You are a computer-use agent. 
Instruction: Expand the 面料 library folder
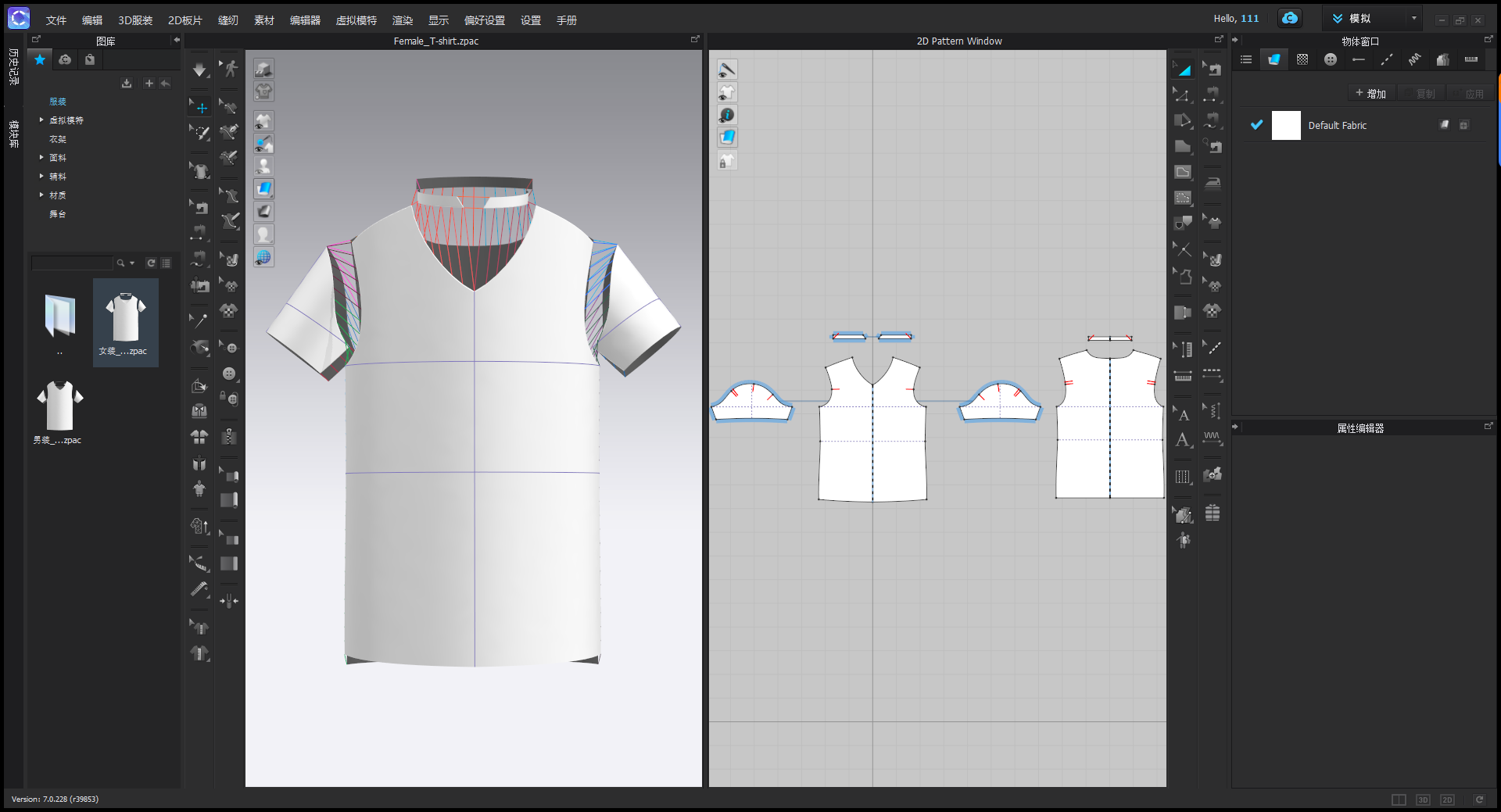[41, 158]
